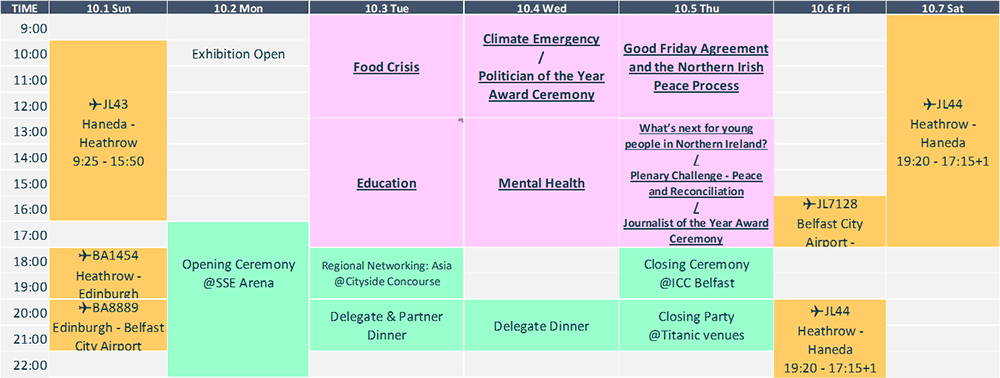Select the Closing Party @Titanic venues block
Screen dimensions: 1000x378
coord(696,325)
